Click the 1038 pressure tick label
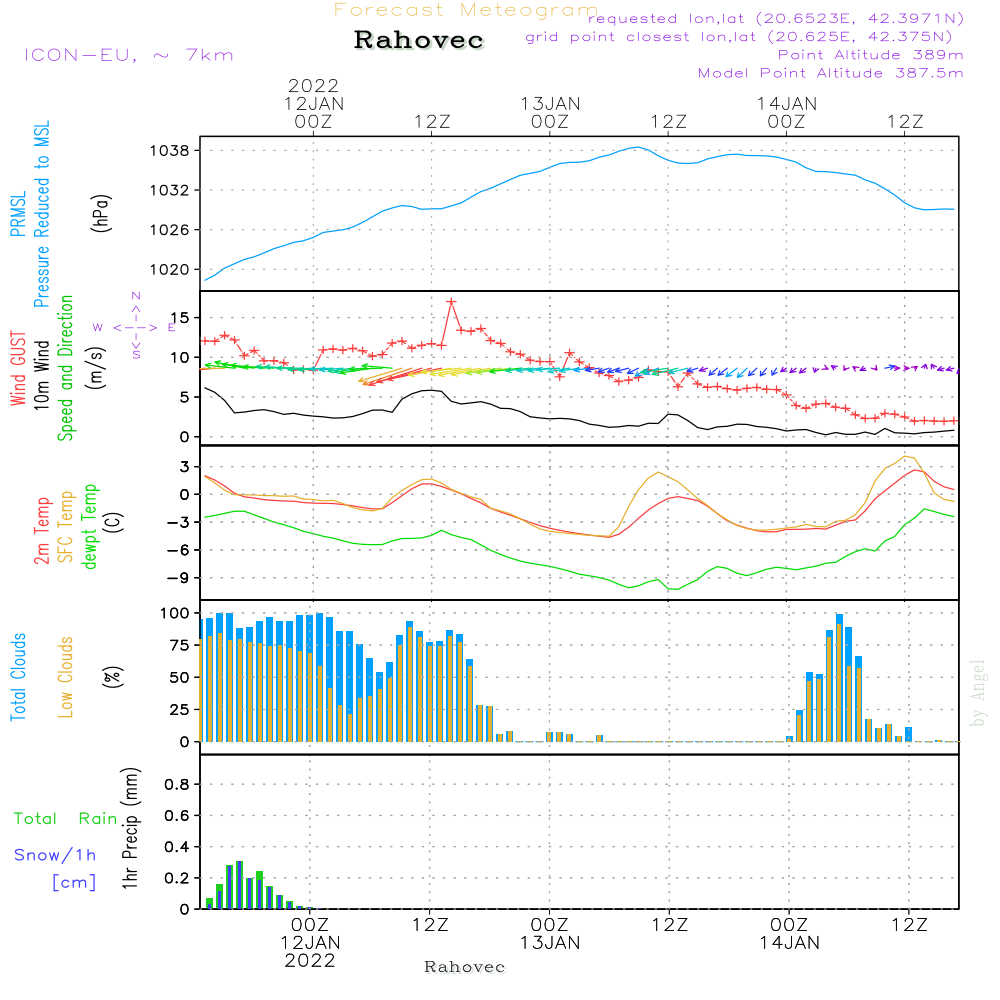The height and width of the screenshot is (1000, 1000). pyautogui.click(x=170, y=151)
